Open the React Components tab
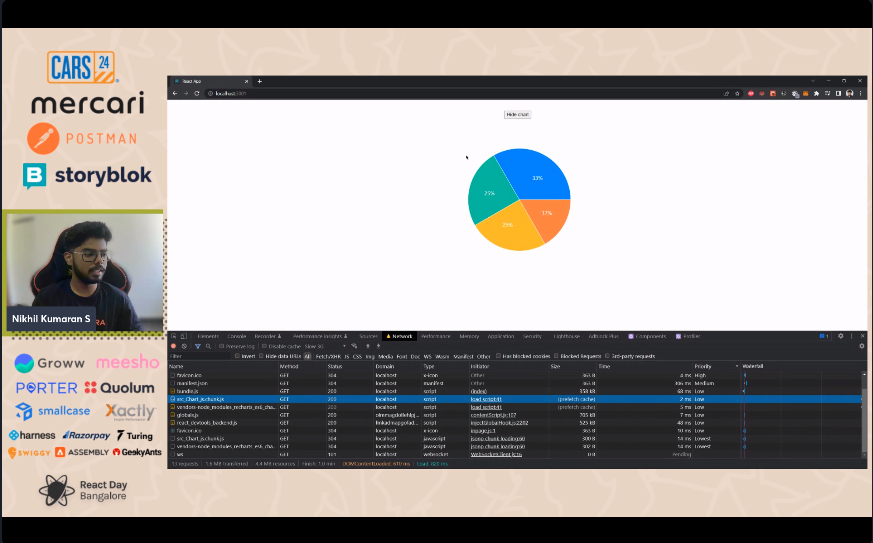The width and height of the screenshot is (873, 543). pyautogui.click(x=647, y=336)
